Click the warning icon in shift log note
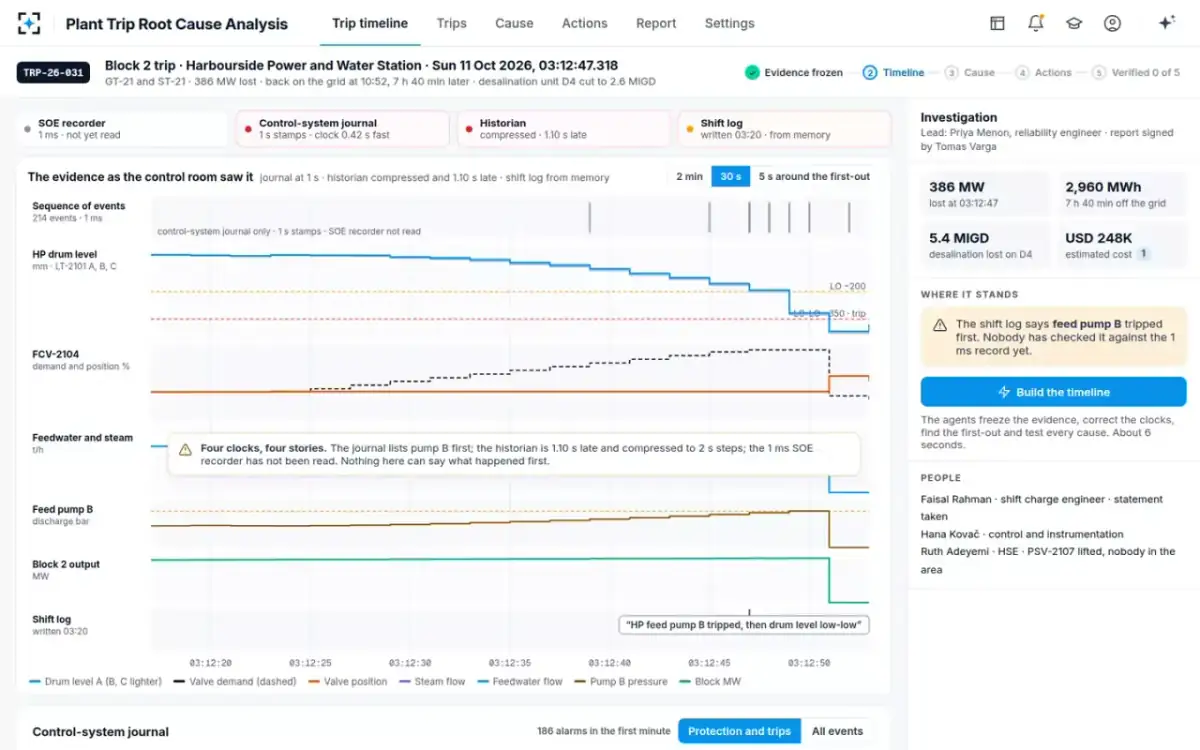This screenshot has height=750, width=1200. 940,325
